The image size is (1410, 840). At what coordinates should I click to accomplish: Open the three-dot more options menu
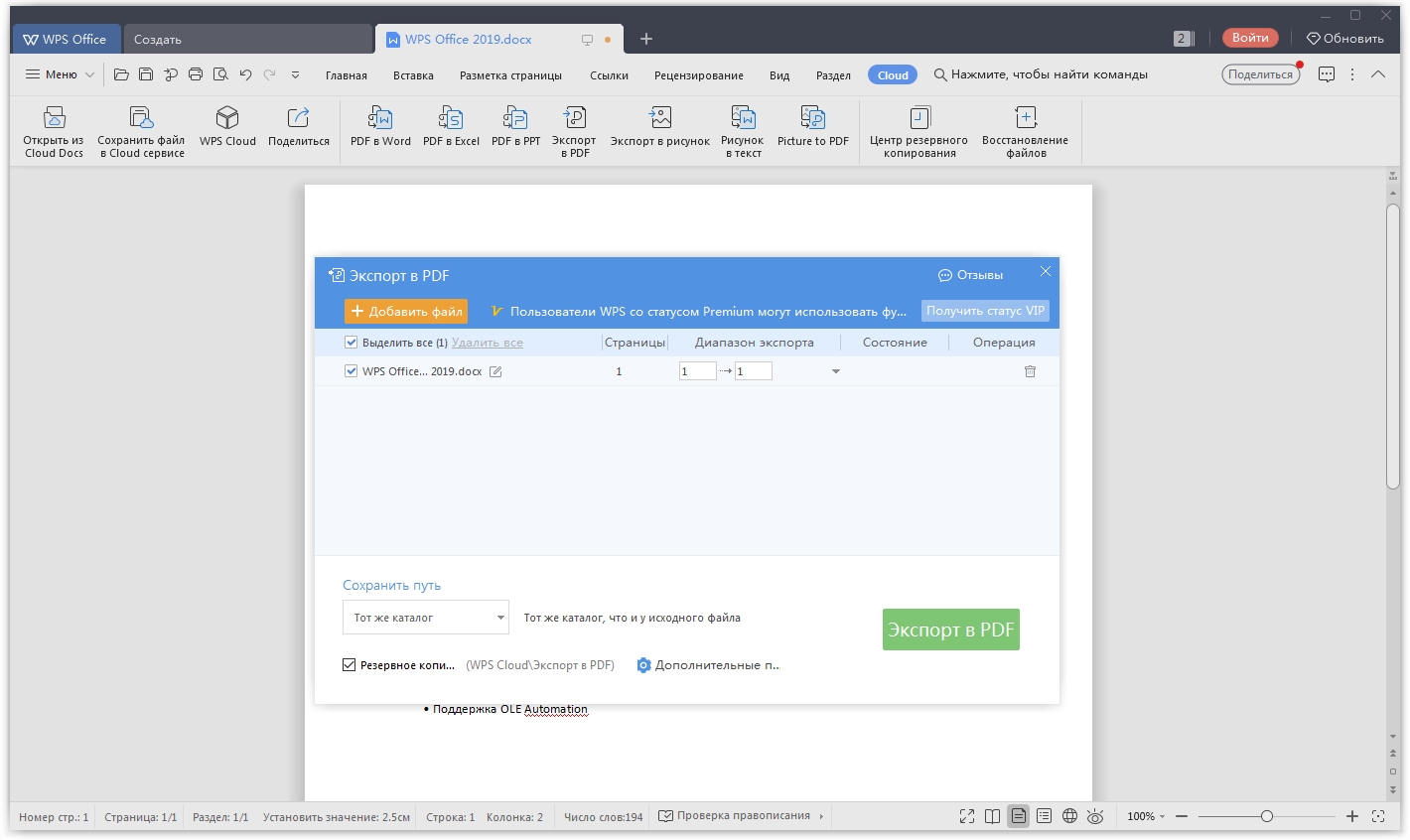[x=1352, y=74]
